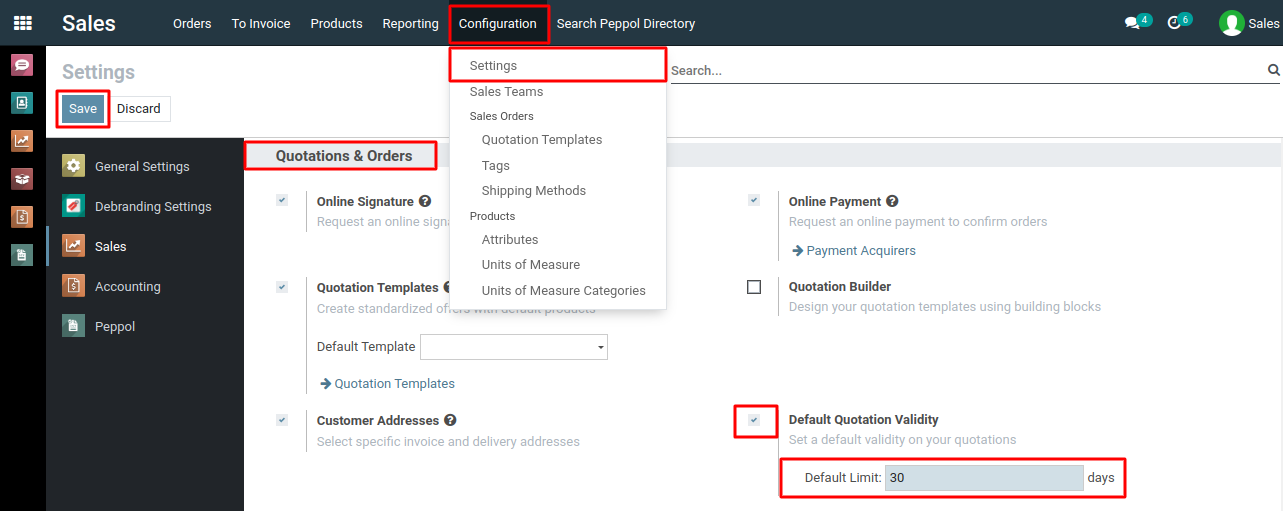Collapse the Configuration menu
The image size is (1283, 511).
coord(498,23)
